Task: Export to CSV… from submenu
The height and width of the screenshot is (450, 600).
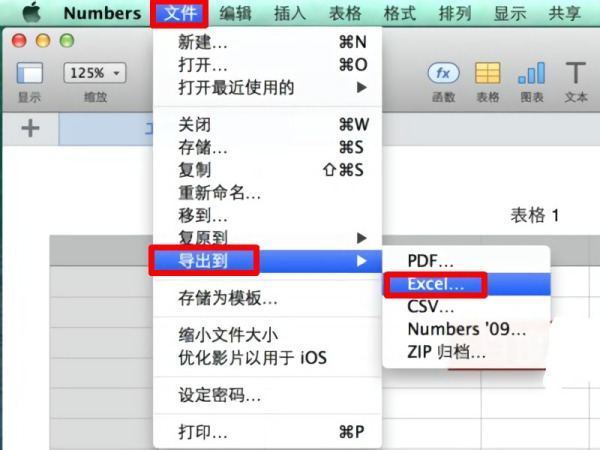Action: click(466, 307)
